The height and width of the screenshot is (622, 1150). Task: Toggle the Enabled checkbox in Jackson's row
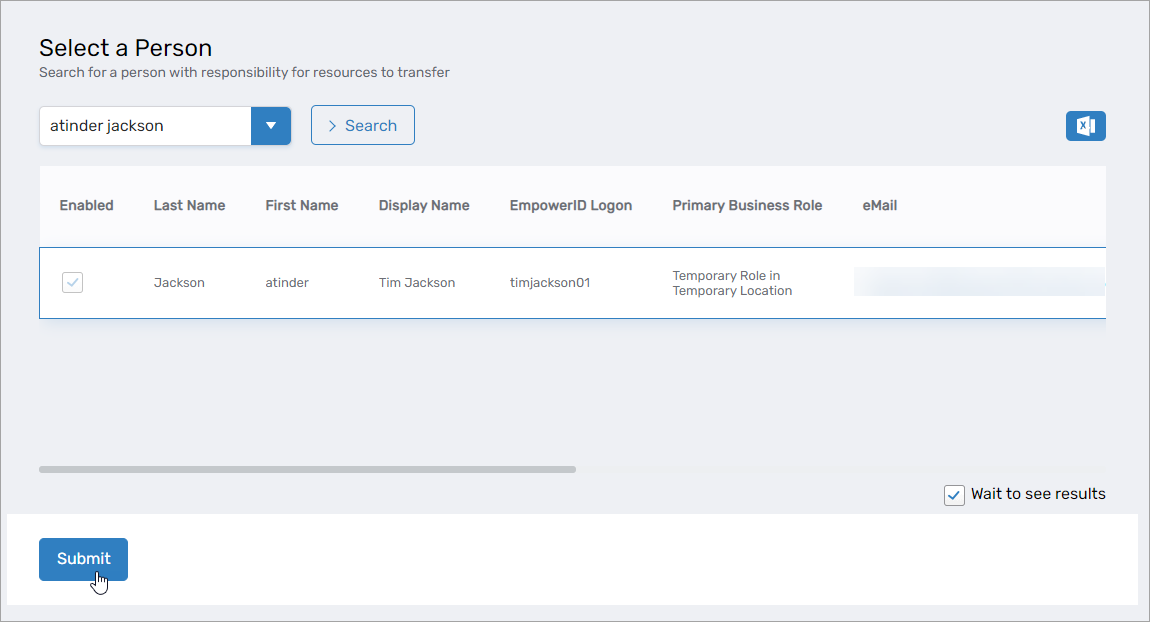(73, 283)
